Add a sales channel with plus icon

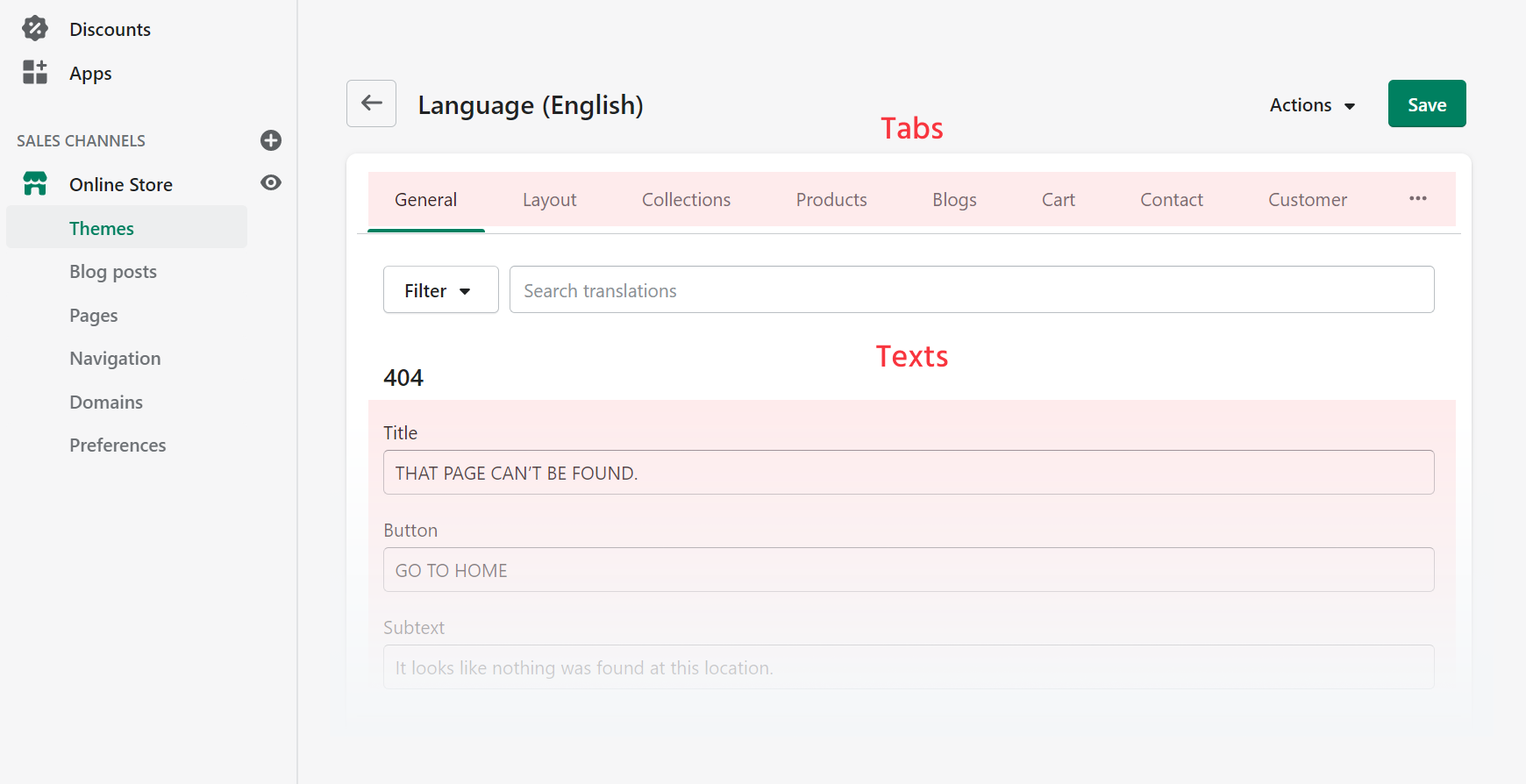[271, 140]
